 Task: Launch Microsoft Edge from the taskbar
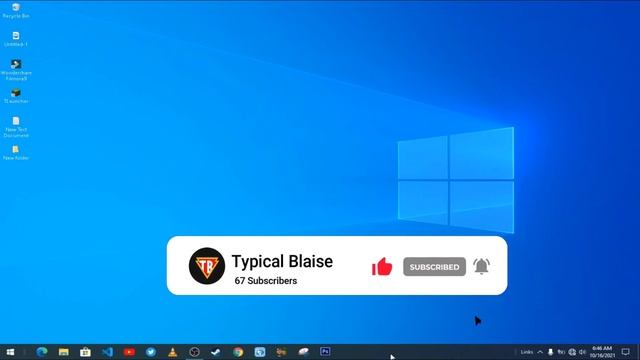[x=42, y=352]
